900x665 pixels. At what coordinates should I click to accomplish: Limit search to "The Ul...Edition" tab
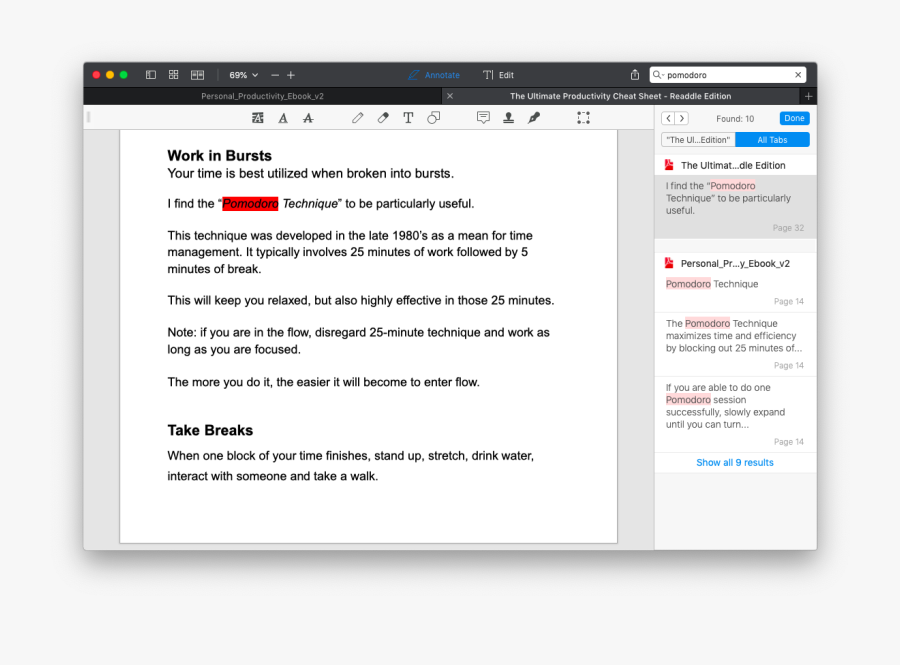[x=699, y=140]
